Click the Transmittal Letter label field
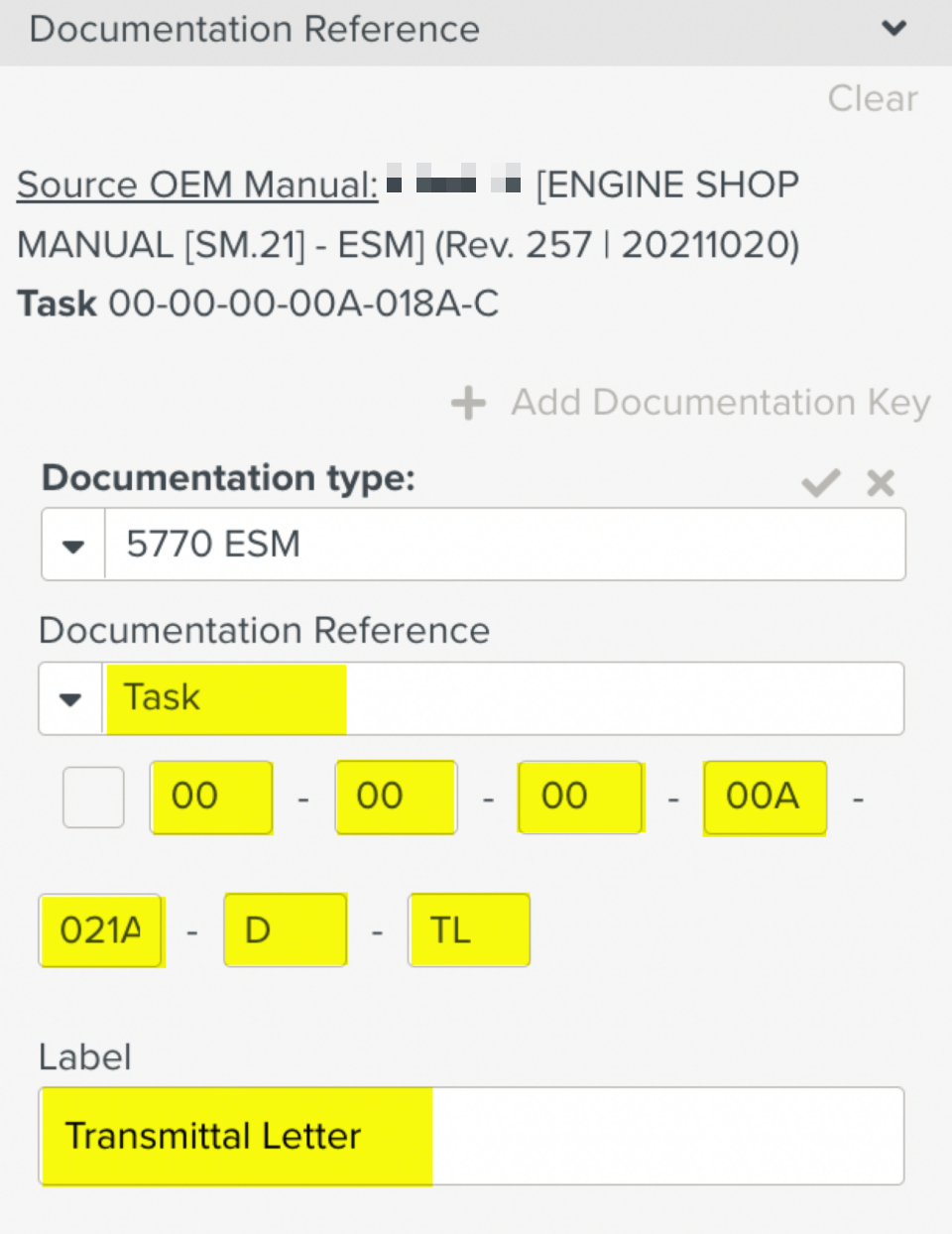 click(471, 1136)
